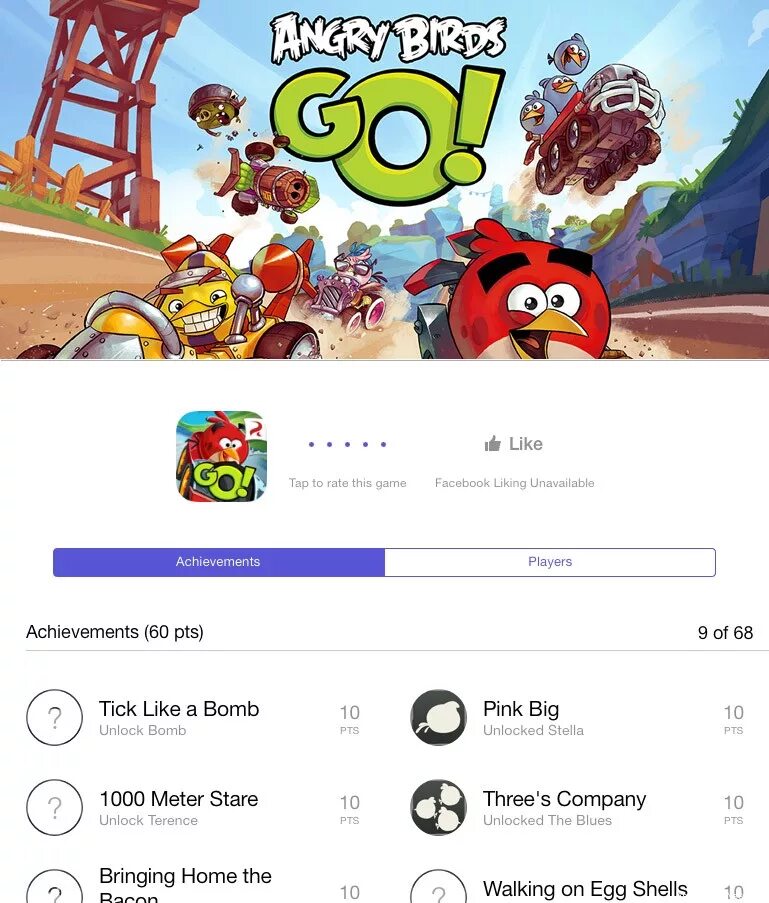Tap the 1000 Meter Stare locked icon
Viewport: 769px width, 903px height.
coord(55,807)
